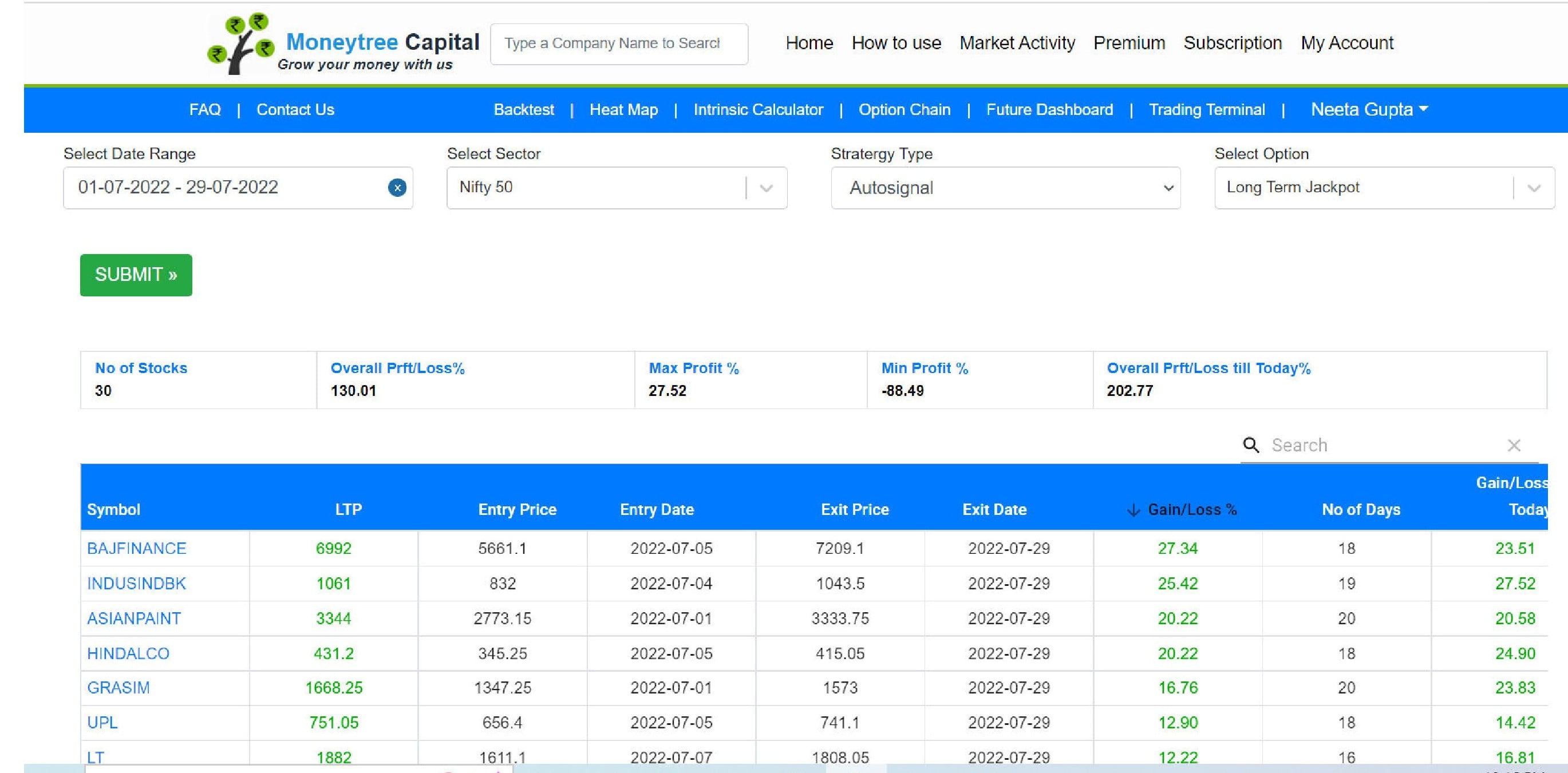This screenshot has height=773, width=1568.
Task: Click Max Profit % value 27.52
Action: coord(667,391)
